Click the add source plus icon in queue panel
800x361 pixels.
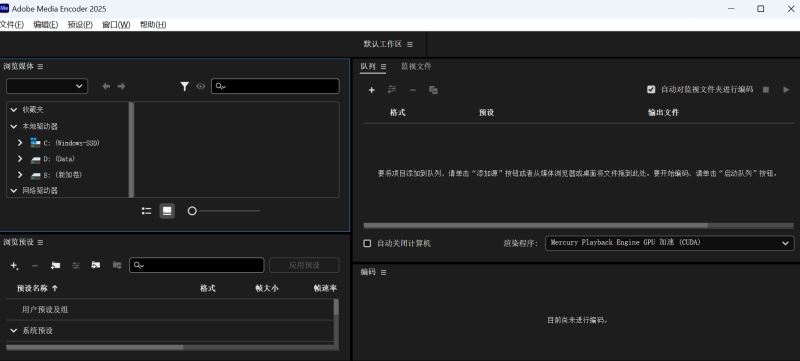[x=371, y=90]
